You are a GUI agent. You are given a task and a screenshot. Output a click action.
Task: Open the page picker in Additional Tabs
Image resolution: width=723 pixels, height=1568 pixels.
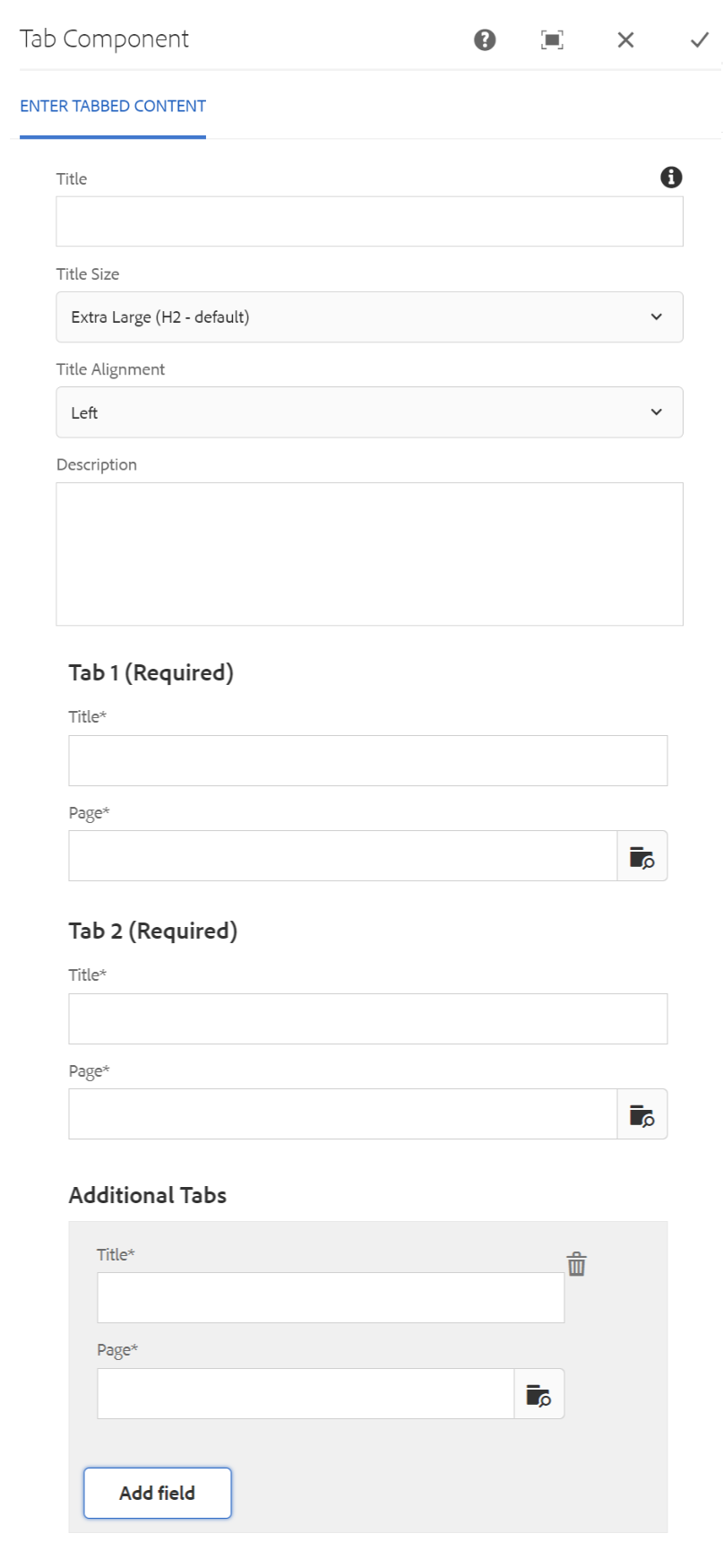538,1393
